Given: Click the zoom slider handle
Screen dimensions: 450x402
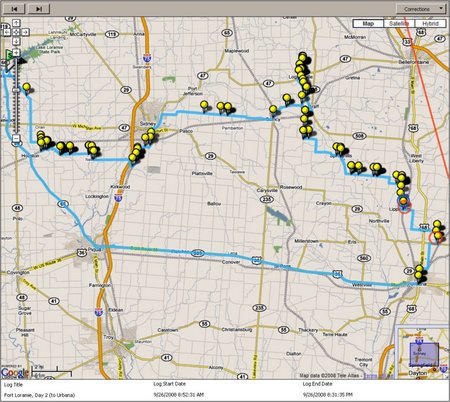Looking at the screenshot, I should pos(16,90).
